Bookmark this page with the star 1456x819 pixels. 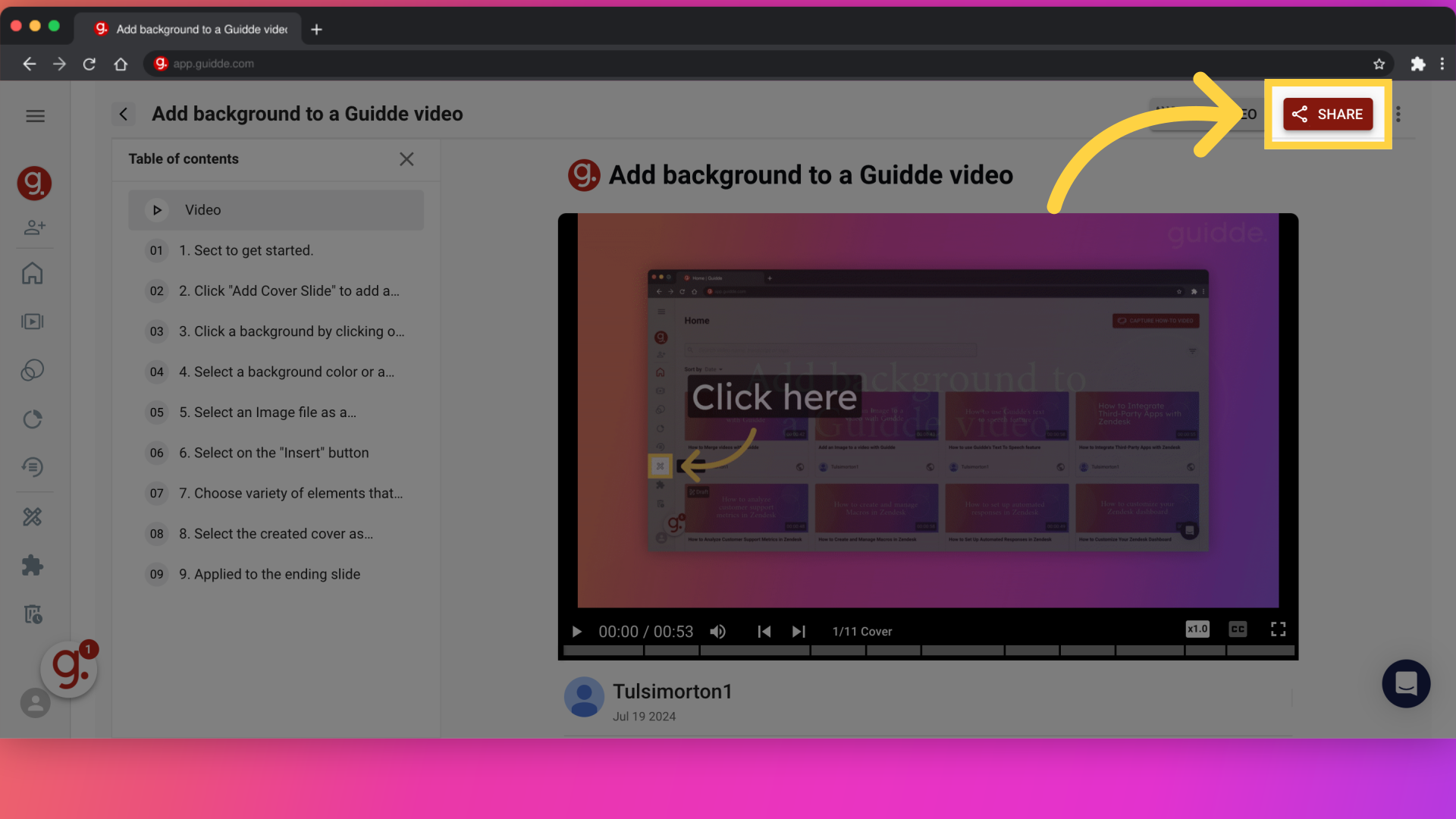[x=1379, y=64]
